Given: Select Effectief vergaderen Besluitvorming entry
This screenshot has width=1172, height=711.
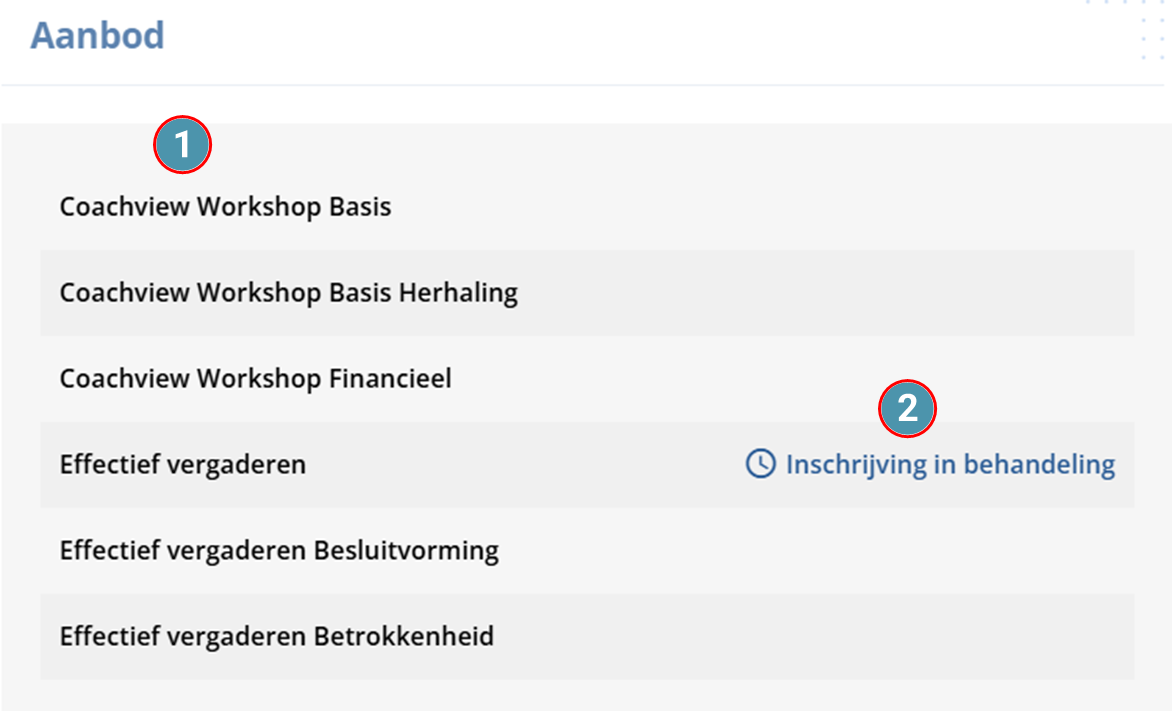Looking at the screenshot, I should (279, 550).
